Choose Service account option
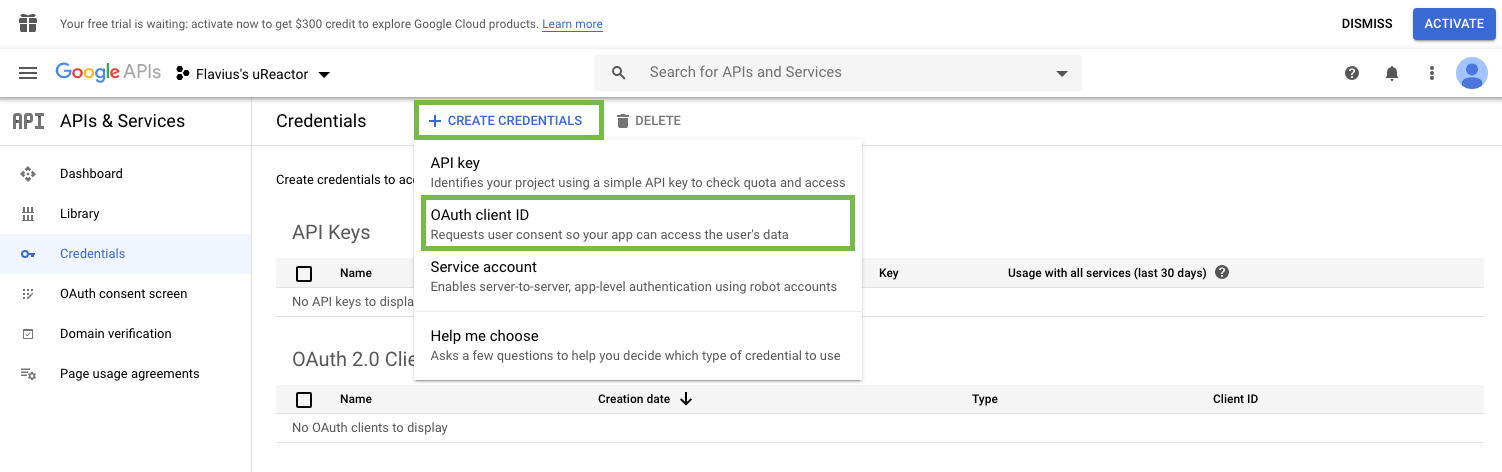The height and width of the screenshot is (472, 1502). [637, 276]
